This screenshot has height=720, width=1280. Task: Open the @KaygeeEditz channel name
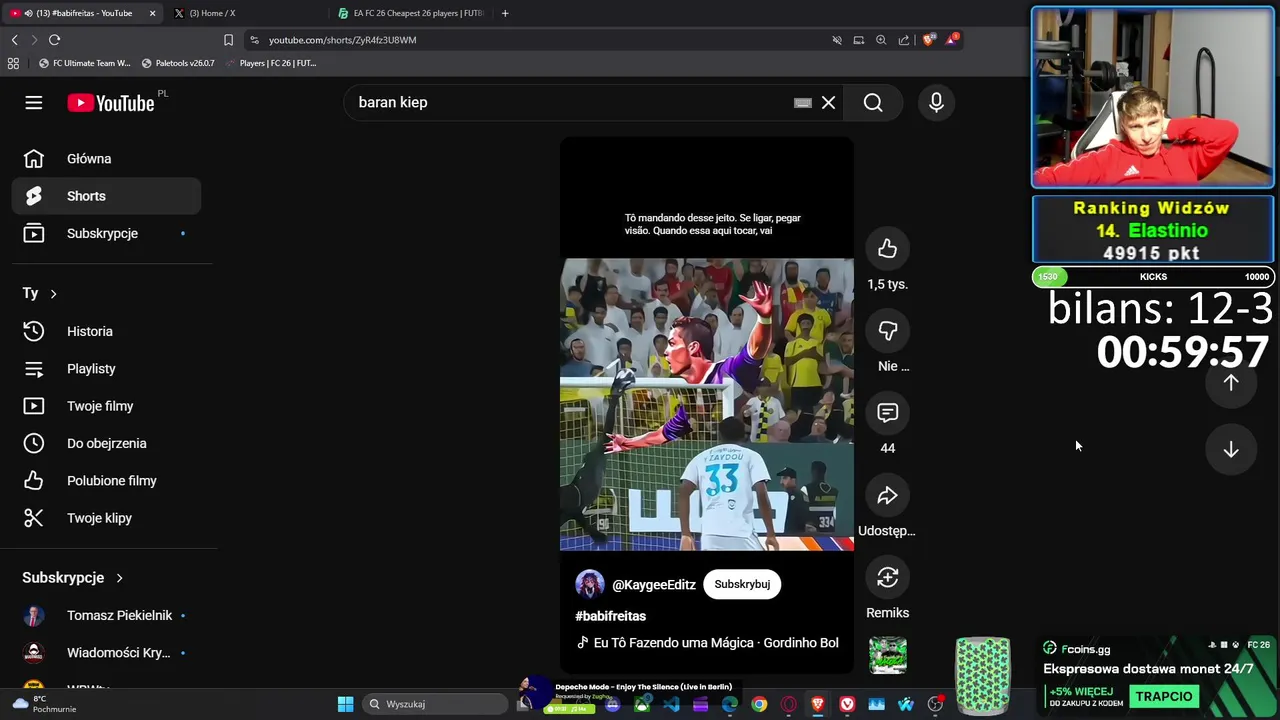(654, 584)
